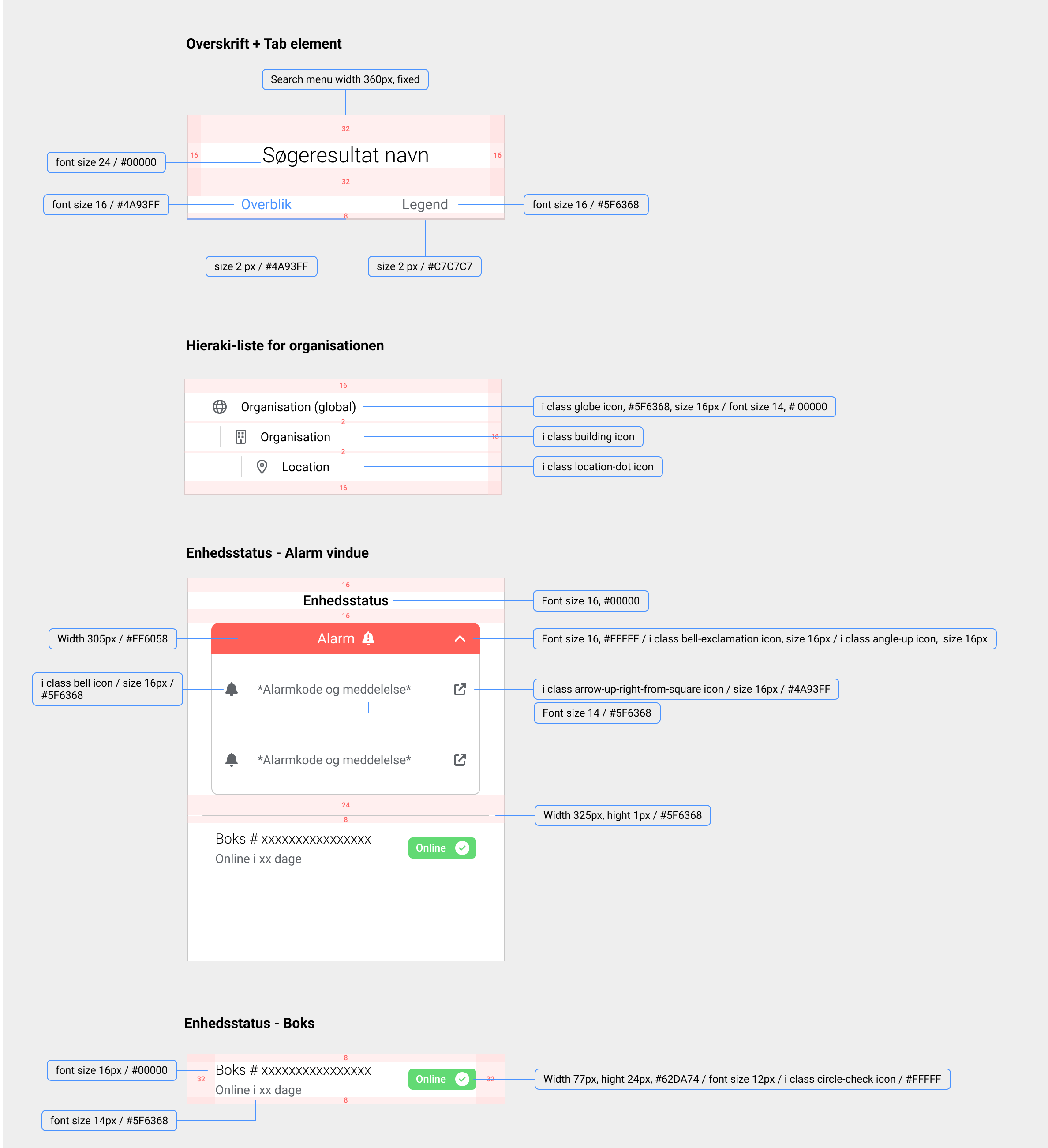Image resolution: width=1048 pixels, height=1148 pixels.
Task: Click the Enhedsstatus title above the Alarm panel
Action: pyautogui.click(x=345, y=601)
